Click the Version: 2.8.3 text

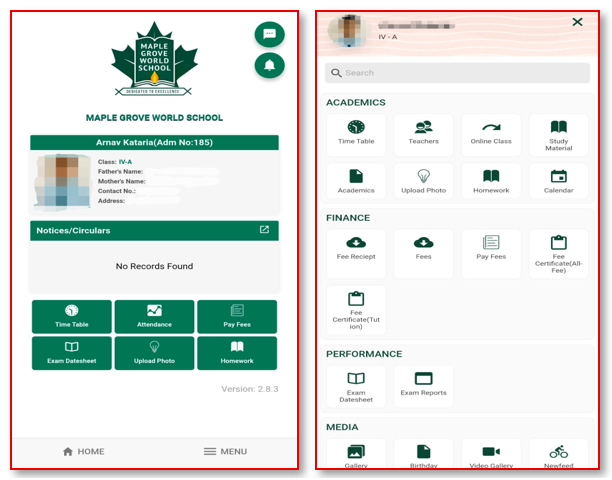point(250,389)
